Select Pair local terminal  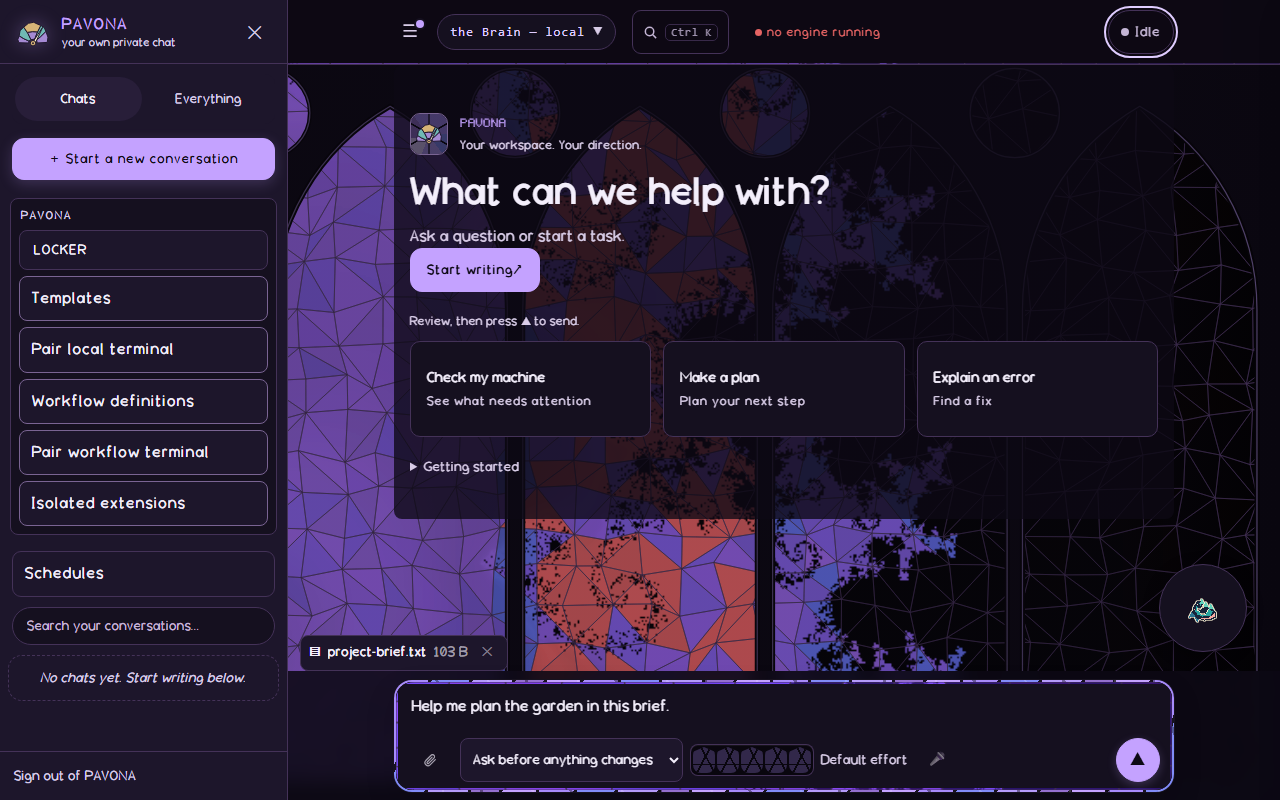coord(143,349)
